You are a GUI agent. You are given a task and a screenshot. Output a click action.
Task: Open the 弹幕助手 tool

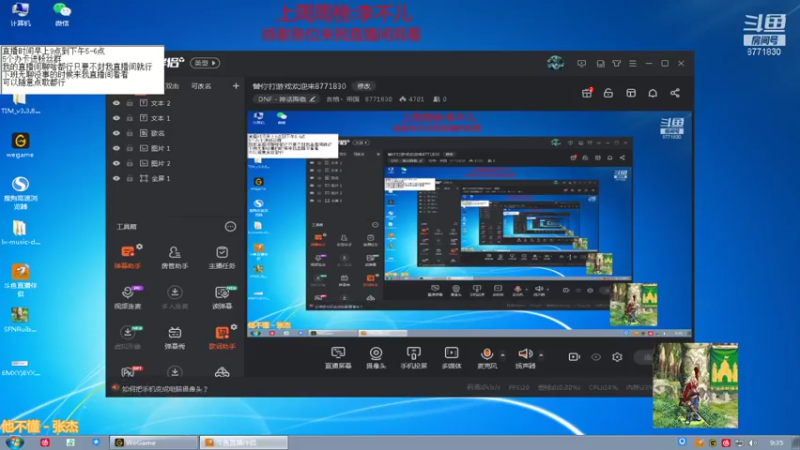click(x=128, y=257)
